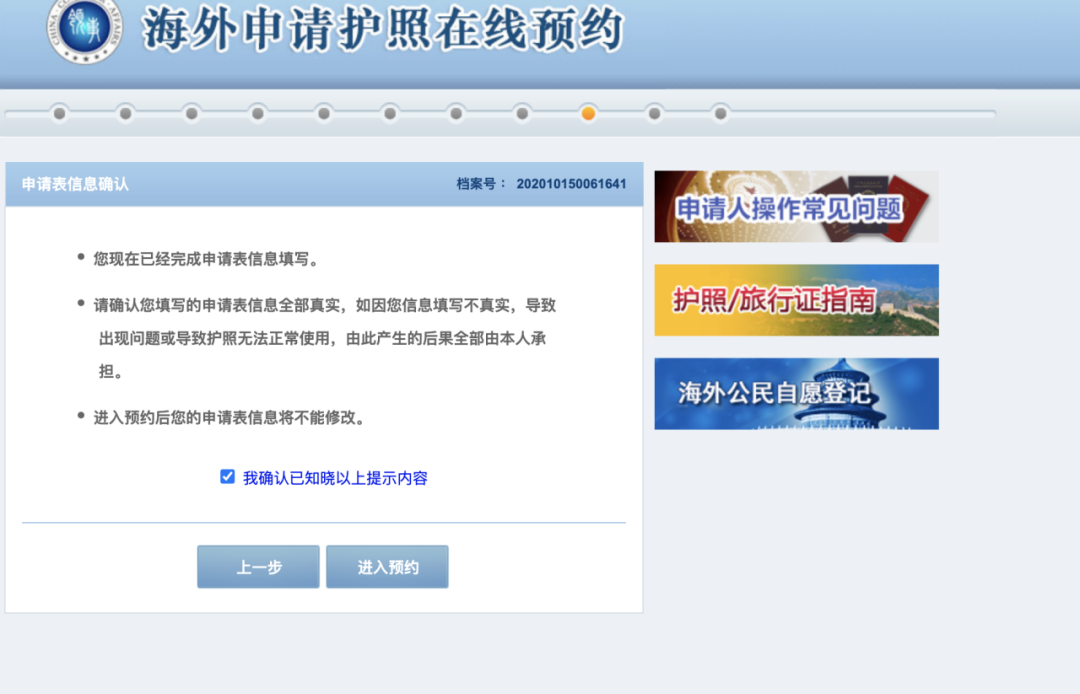The image size is (1080, 694).
Task: Click the second progress step dot
Action: point(124,113)
